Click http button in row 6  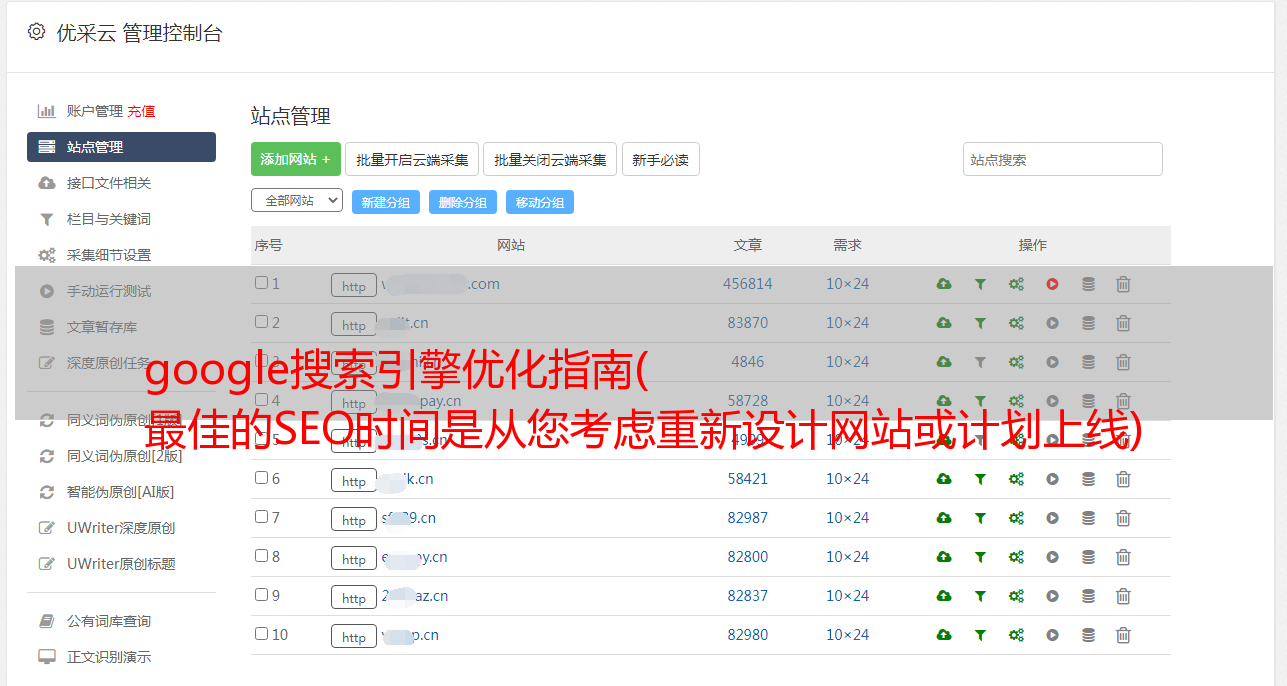click(354, 481)
